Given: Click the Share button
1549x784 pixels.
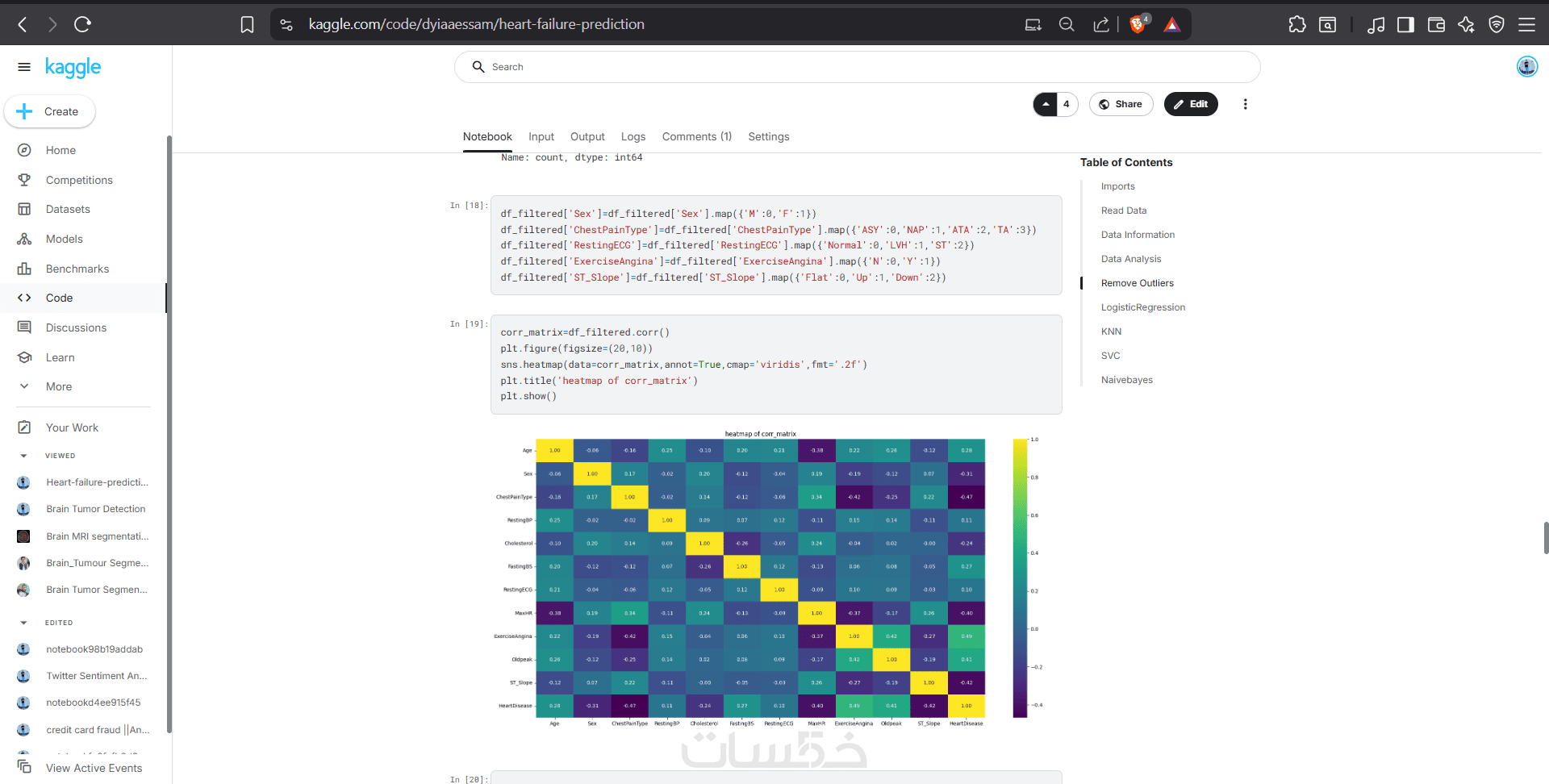Looking at the screenshot, I should click(1121, 104).
